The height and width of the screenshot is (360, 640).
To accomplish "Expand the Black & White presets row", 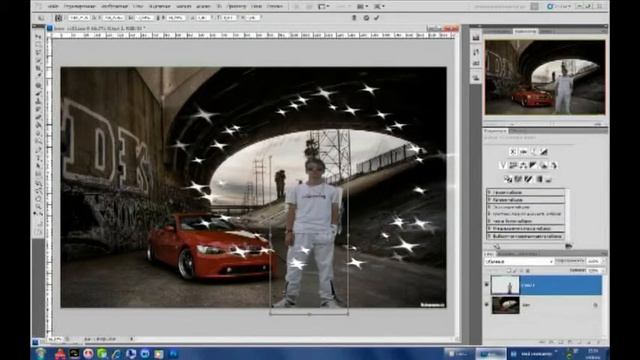I will pyautogui.click(x=526, y=221).
